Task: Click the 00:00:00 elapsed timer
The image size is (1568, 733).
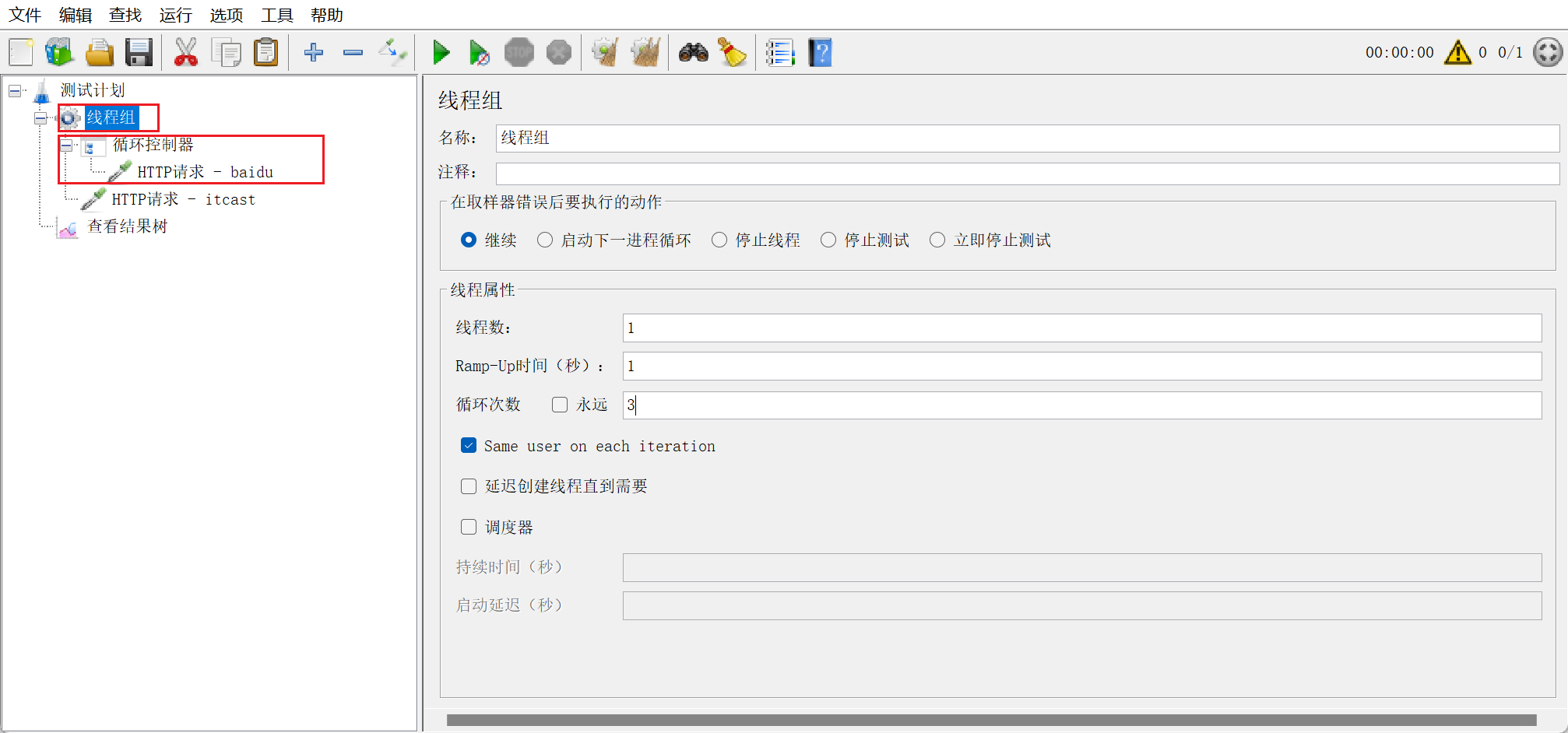Action: [x=1400, y=52]
